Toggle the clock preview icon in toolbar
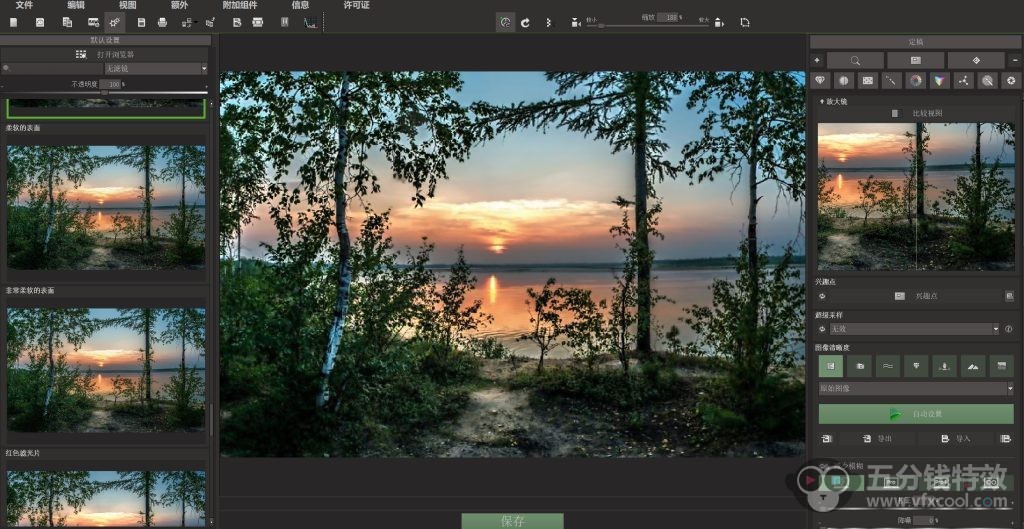Image resolution: width=1024 pixels, height=529 pixels. click(505, 22)
